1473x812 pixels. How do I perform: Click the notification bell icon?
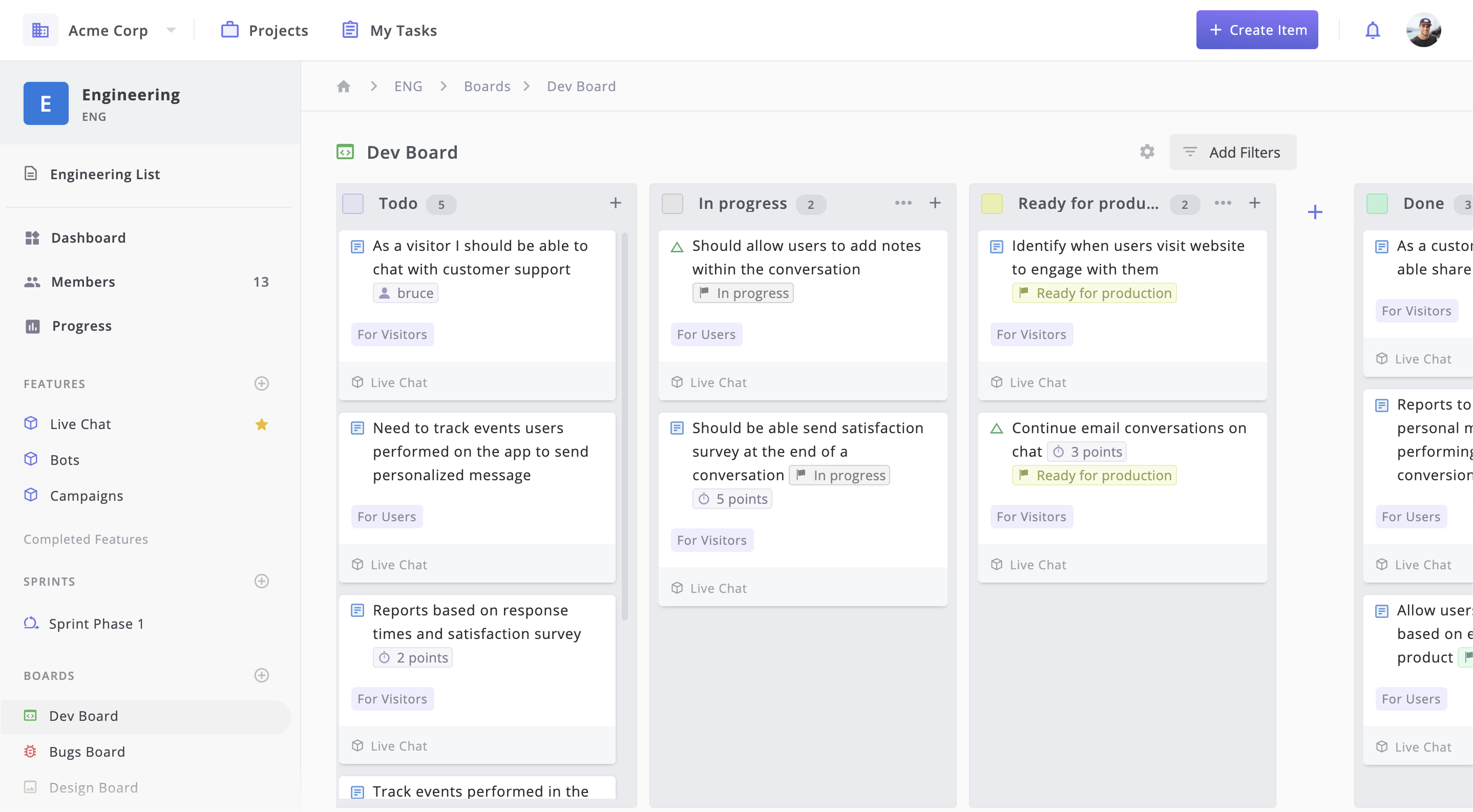1373,30
